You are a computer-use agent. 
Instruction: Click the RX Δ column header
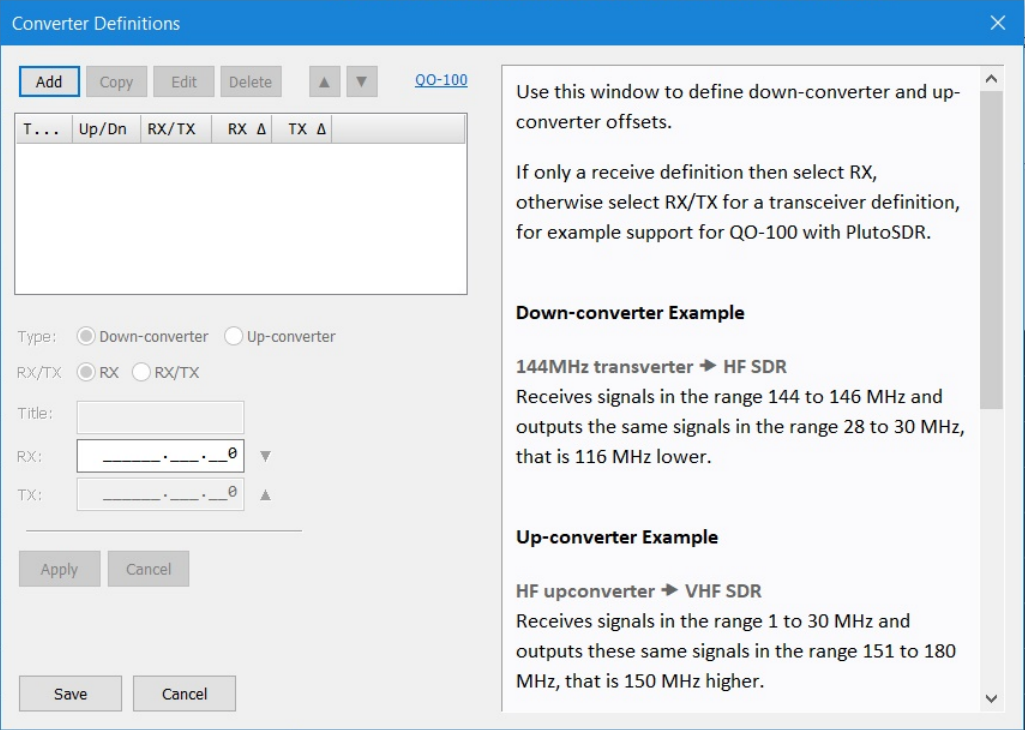tap(246, 130)
